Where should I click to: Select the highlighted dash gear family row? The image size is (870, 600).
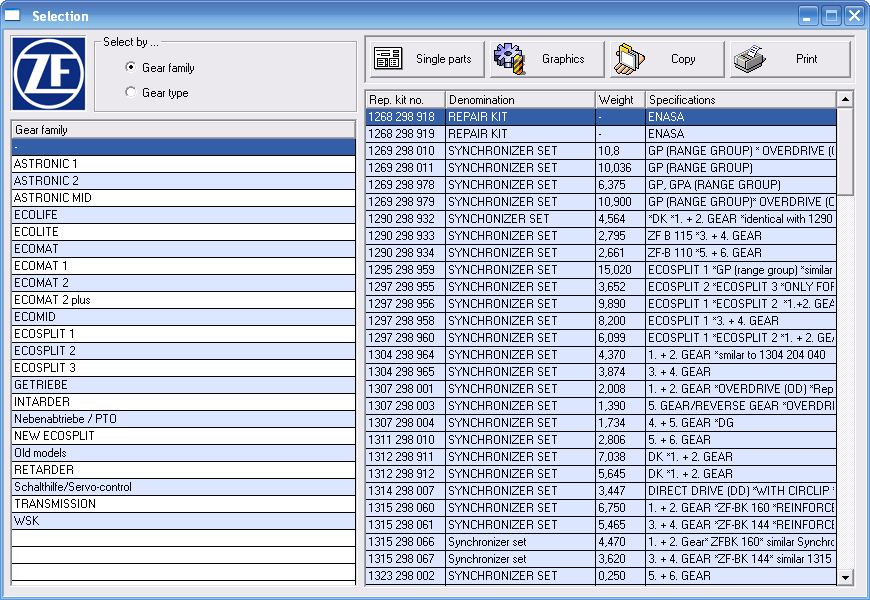click(x=183, y=147)
